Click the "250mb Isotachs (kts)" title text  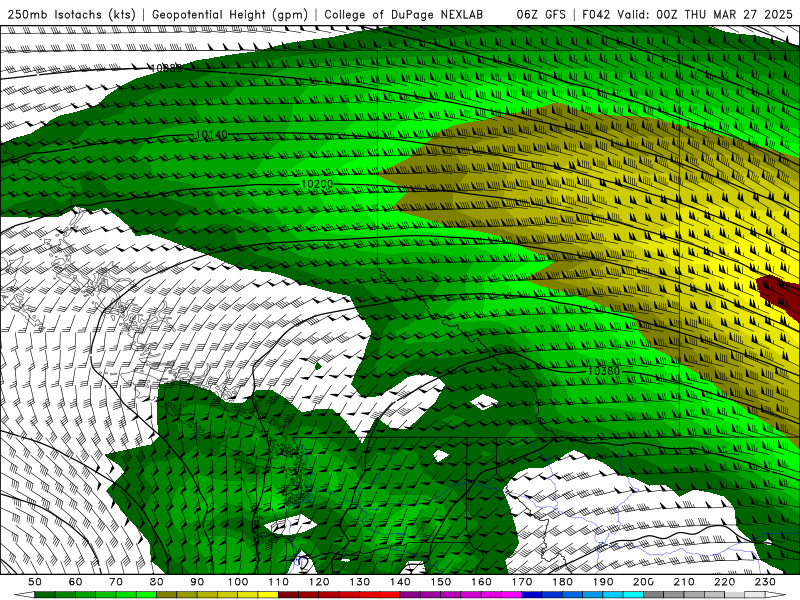(x=71, y=14)
